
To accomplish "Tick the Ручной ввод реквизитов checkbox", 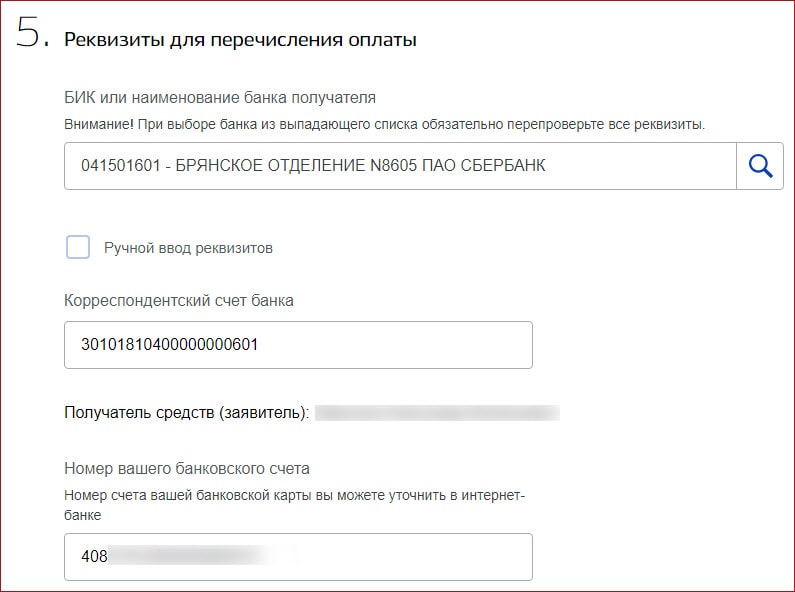I will point(78,247).
